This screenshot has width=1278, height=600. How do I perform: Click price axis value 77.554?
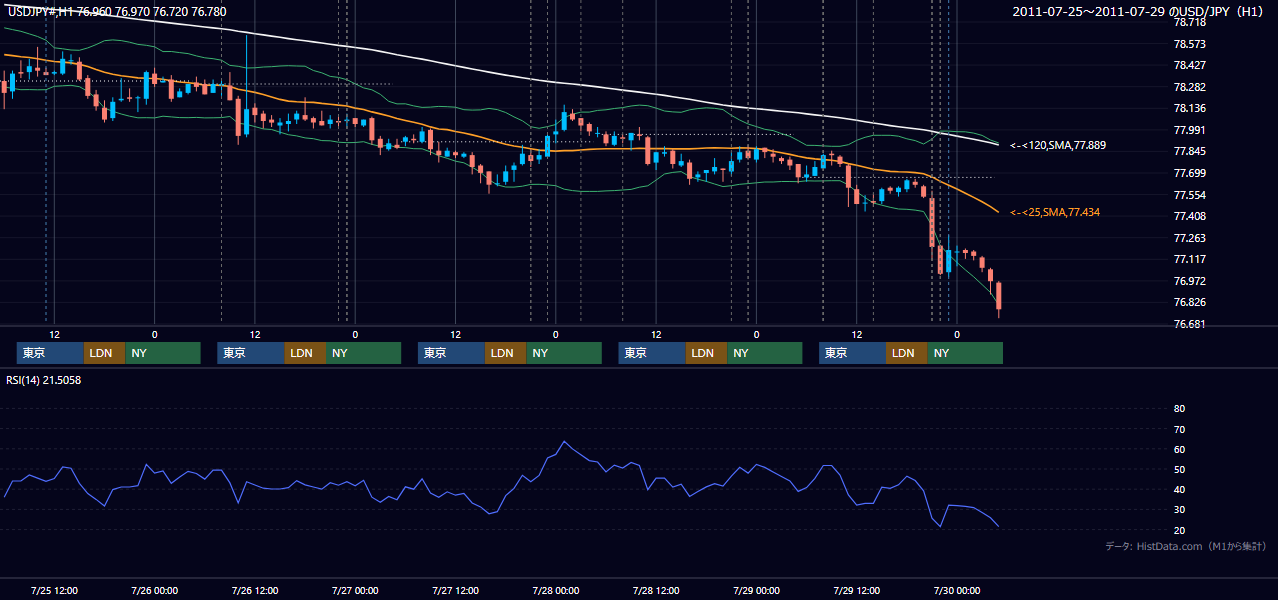pyautogui.click(x=1189, y=194)
